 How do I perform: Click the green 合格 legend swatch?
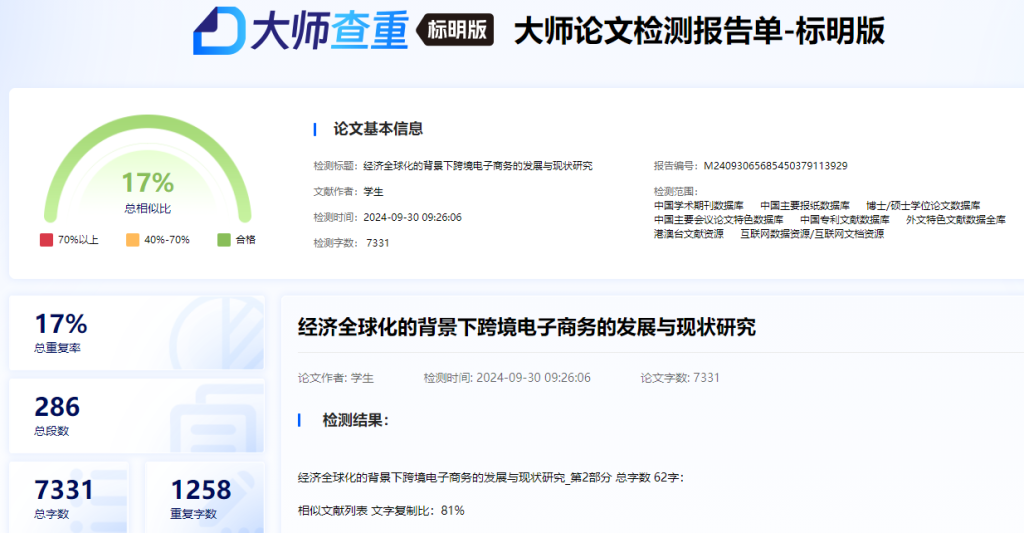(x=224, y=240)
